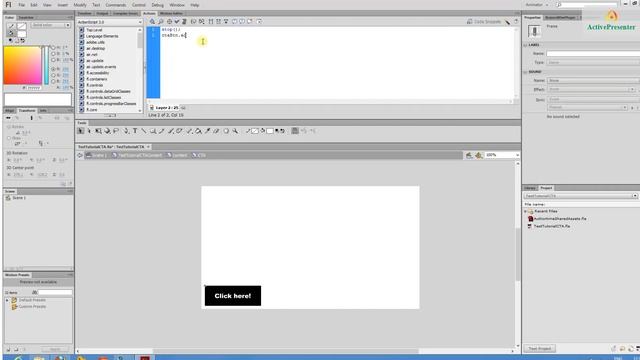This screenshot has height=360, width=640.
Task: Click the Edit Symbols icon above stage
Action: (479, 155)
